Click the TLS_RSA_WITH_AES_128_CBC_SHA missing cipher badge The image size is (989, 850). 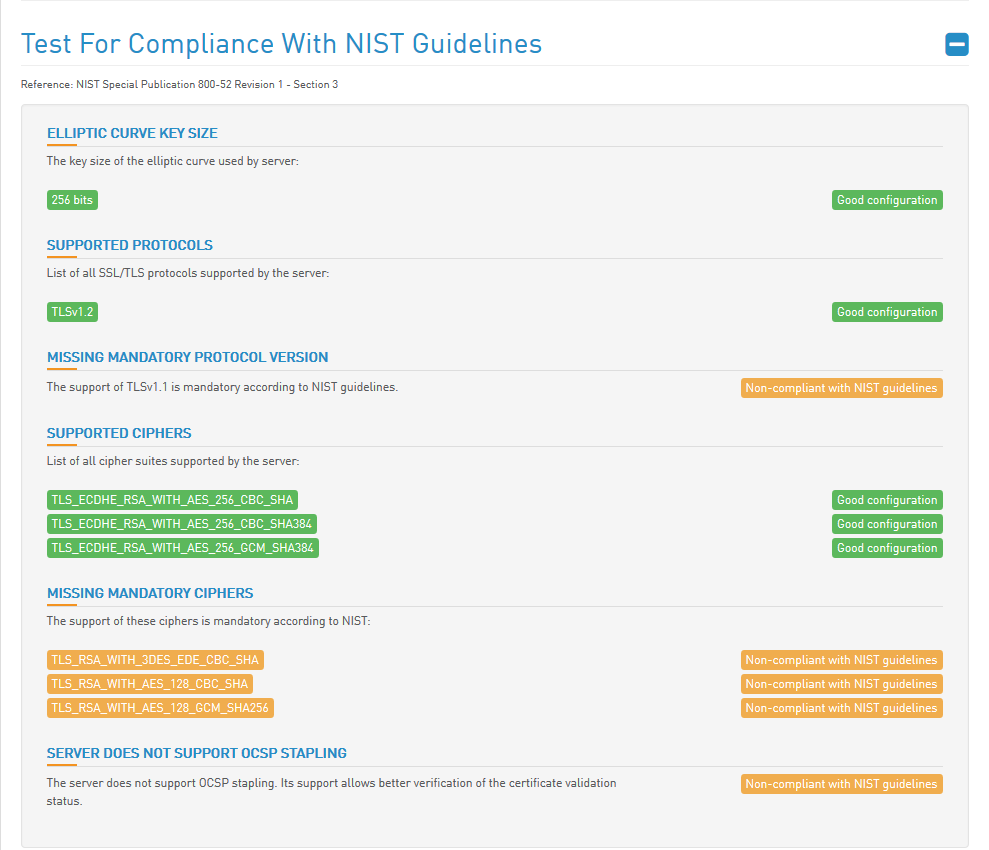pos(149,684)
